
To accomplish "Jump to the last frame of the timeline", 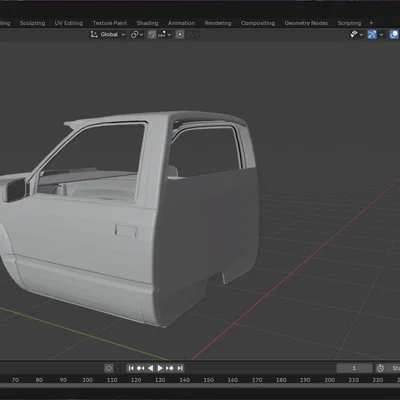I will [180, 368].
